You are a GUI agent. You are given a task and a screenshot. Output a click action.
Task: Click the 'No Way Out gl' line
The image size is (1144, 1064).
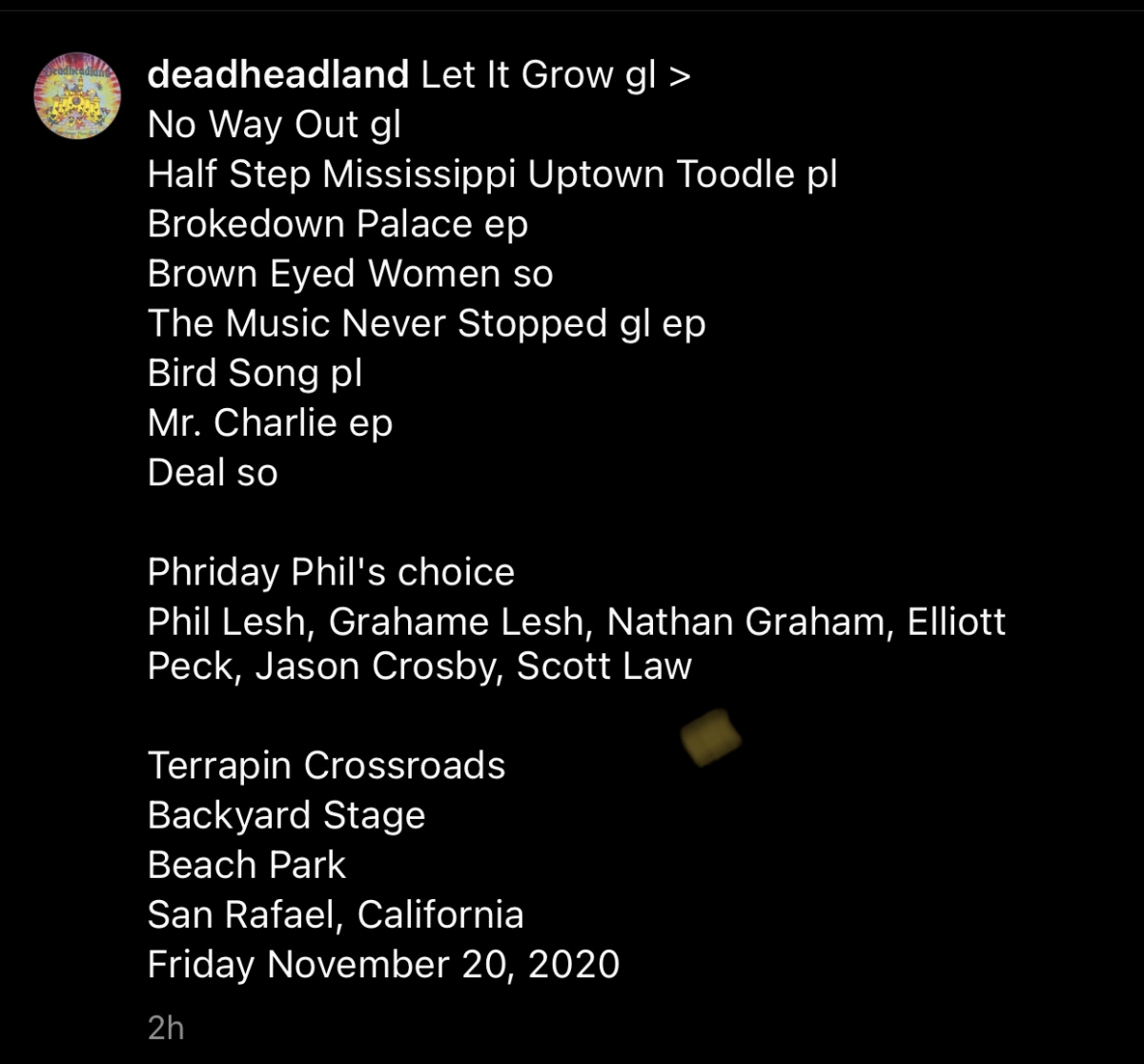275,125
